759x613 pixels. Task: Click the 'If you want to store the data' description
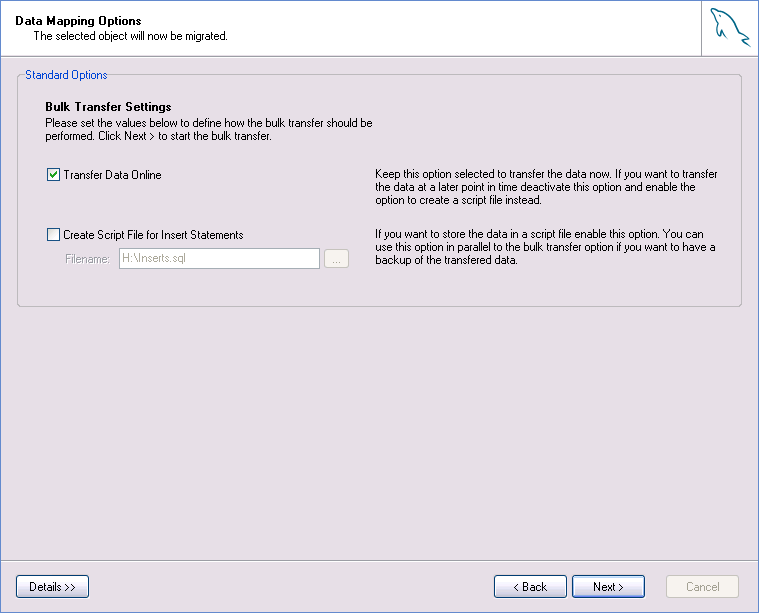(x=545, y=247)
